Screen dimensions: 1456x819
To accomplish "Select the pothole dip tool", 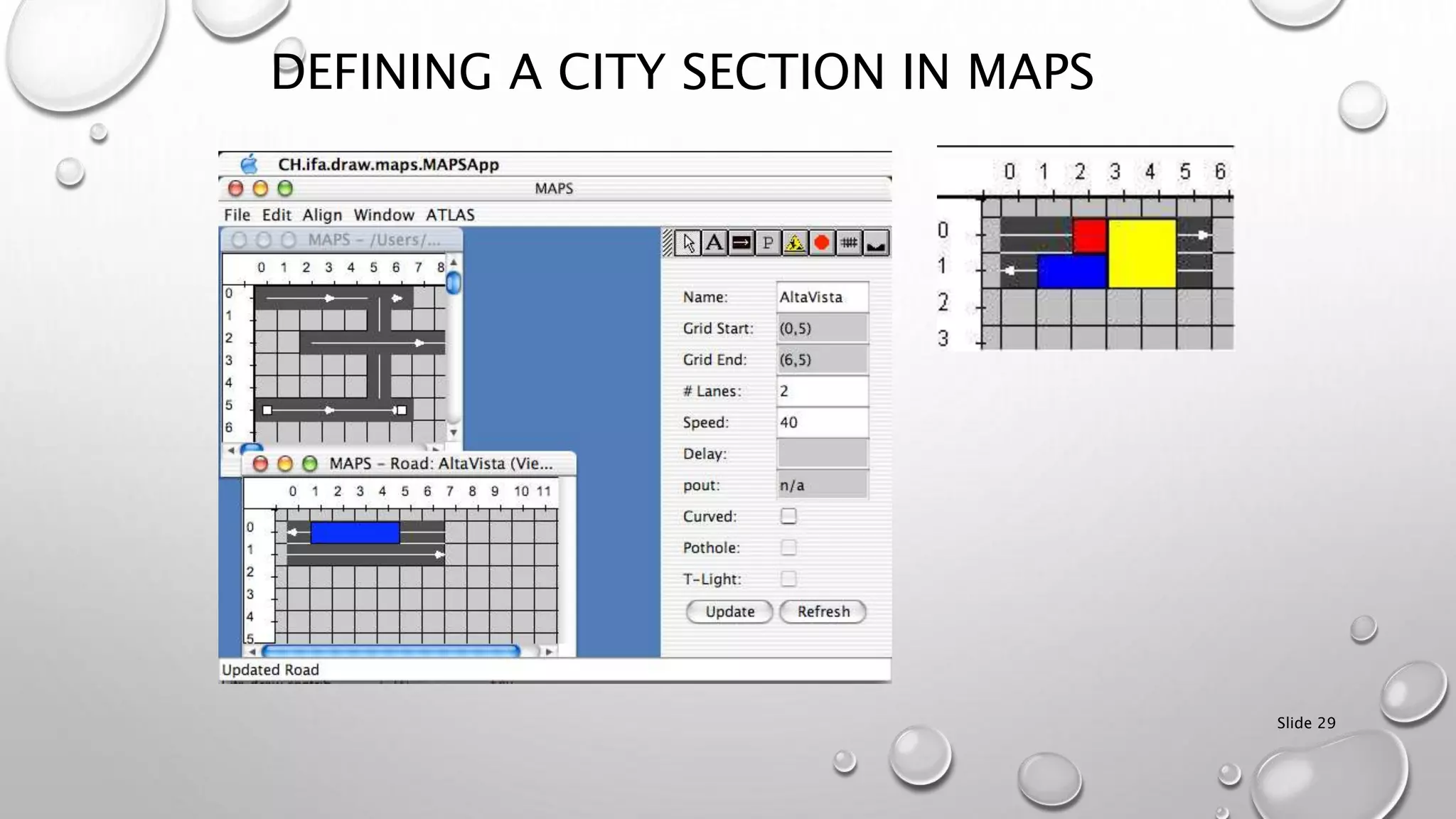I will point(876,243).
